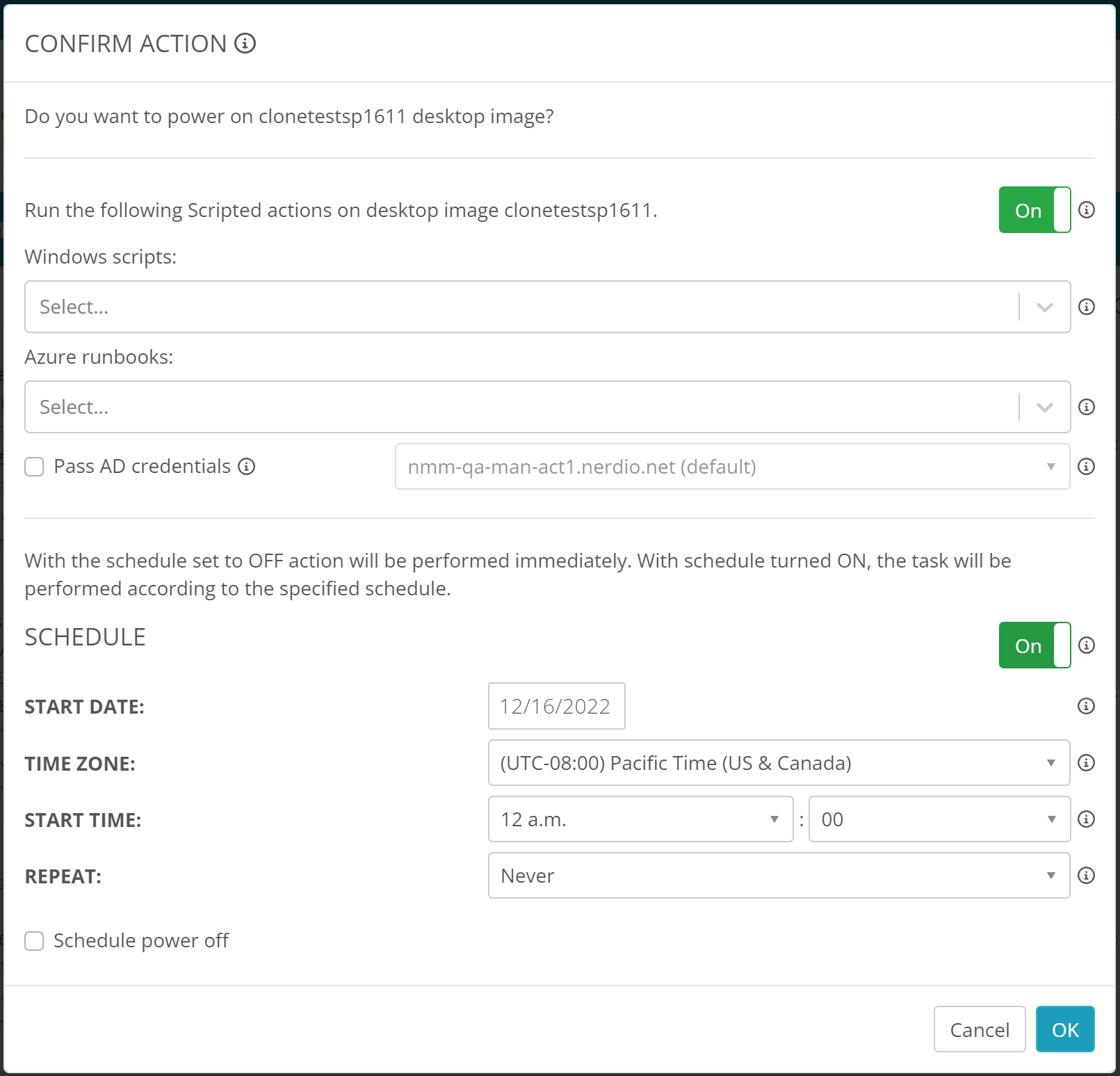The image size is (1120, 1076).
Task: Click info icon next to Confirm Action title
Action: click(245, 44)
